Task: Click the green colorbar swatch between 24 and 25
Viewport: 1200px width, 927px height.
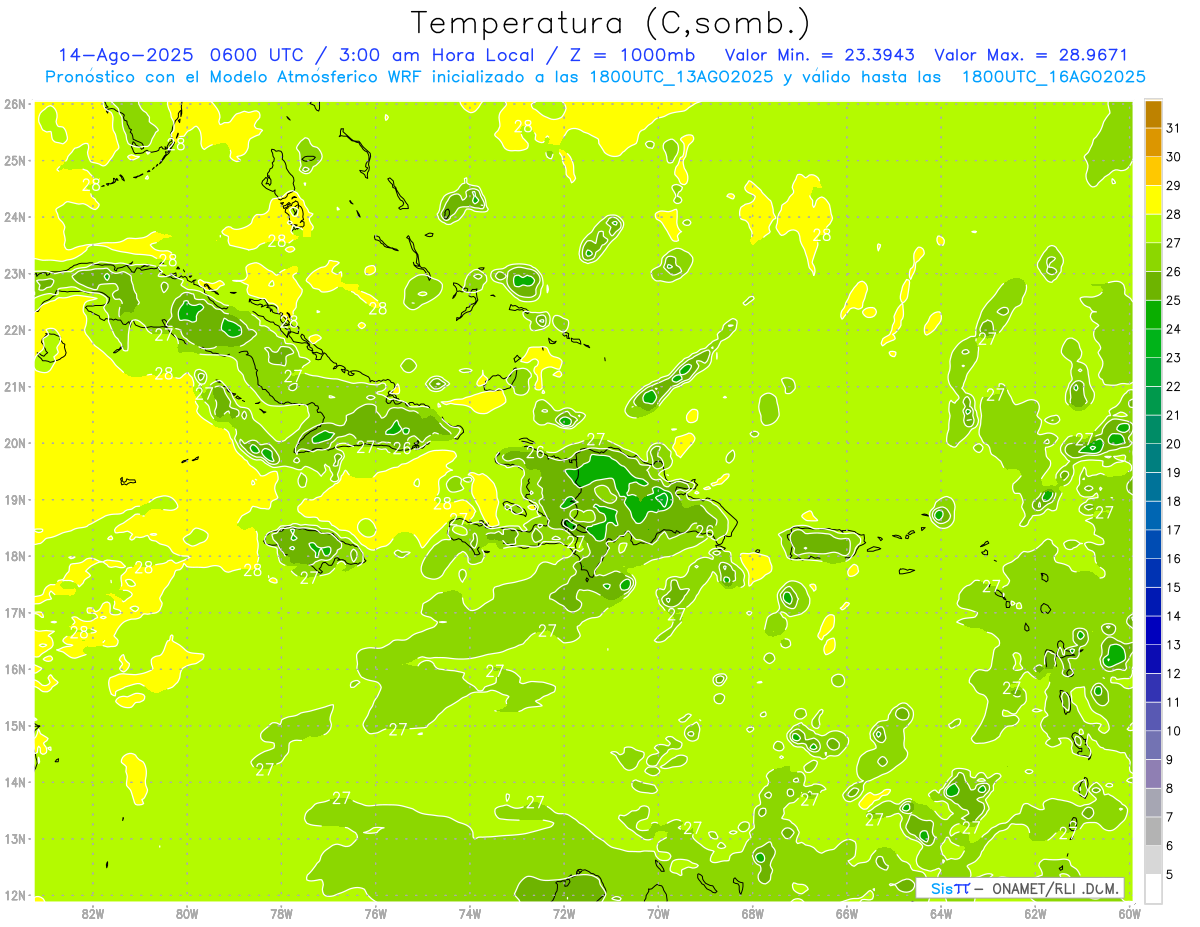Action: (1153, 315)
